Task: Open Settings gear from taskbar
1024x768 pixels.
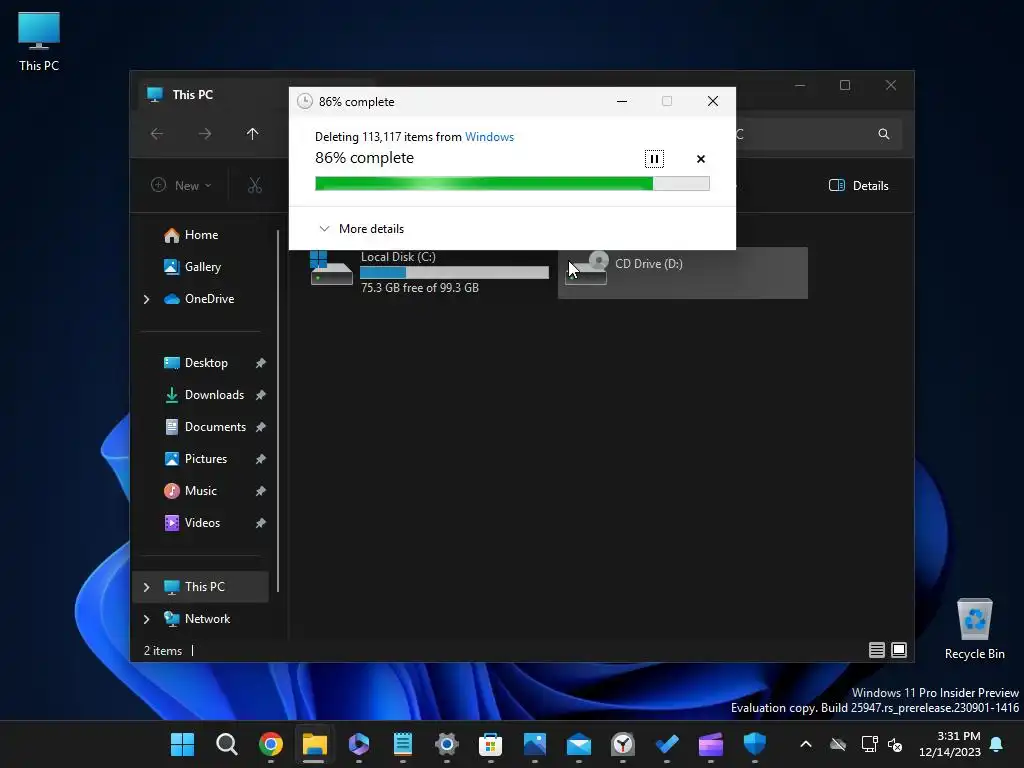Action: (447, 744)
